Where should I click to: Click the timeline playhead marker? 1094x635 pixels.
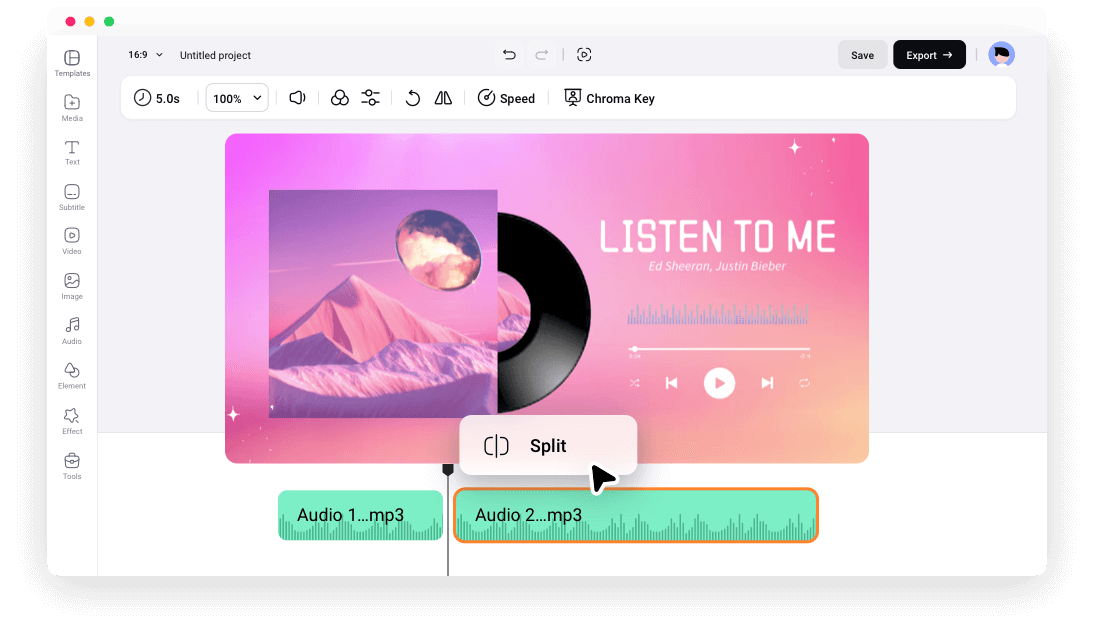click(448, 470)
